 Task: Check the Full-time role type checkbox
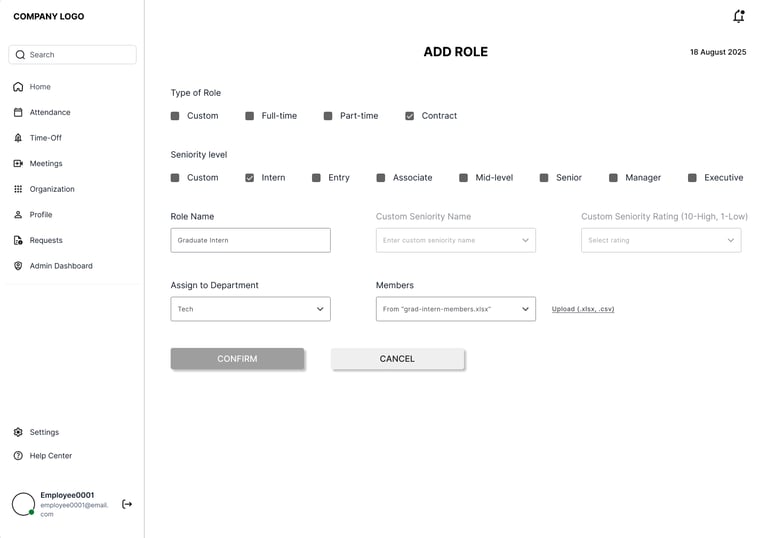(250, 116)
